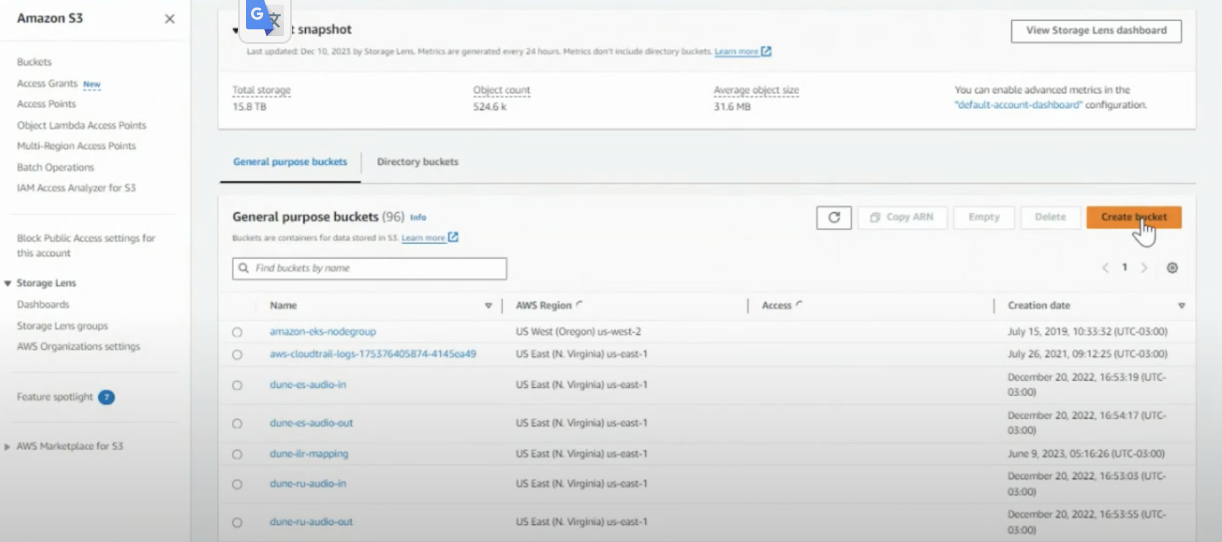Sort buckets by Name column arrow
1222x542 pixels.
[489, 306]
